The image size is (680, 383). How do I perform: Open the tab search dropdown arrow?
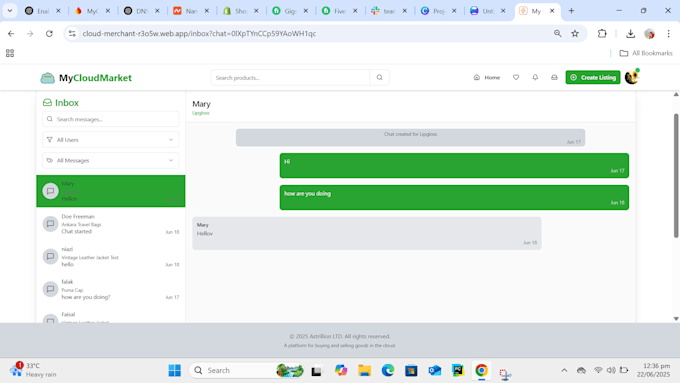pos(10,11)
